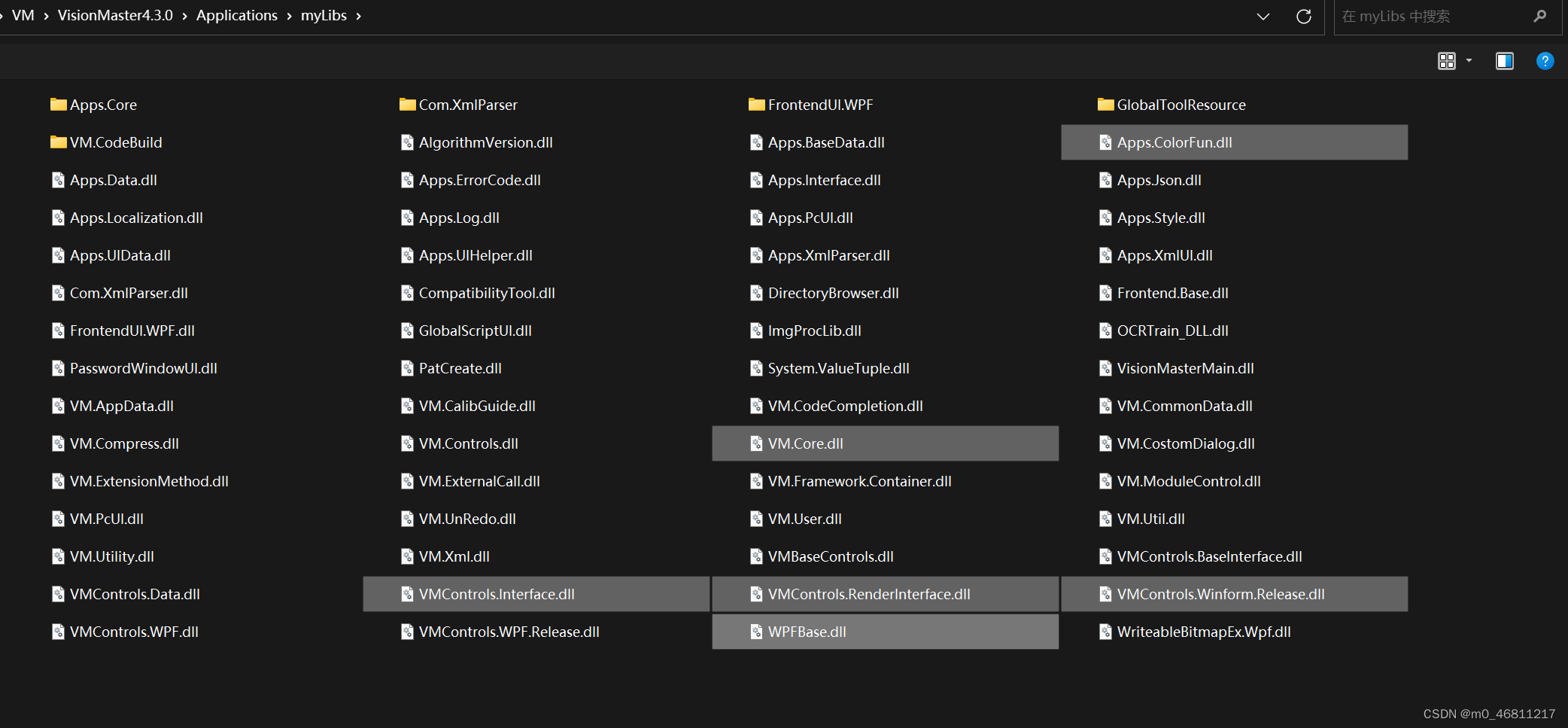Toggle the preview pane icon on the toolbar
The width and height of the screenshot is (1568, 728).
click(x=1505, y=61)
